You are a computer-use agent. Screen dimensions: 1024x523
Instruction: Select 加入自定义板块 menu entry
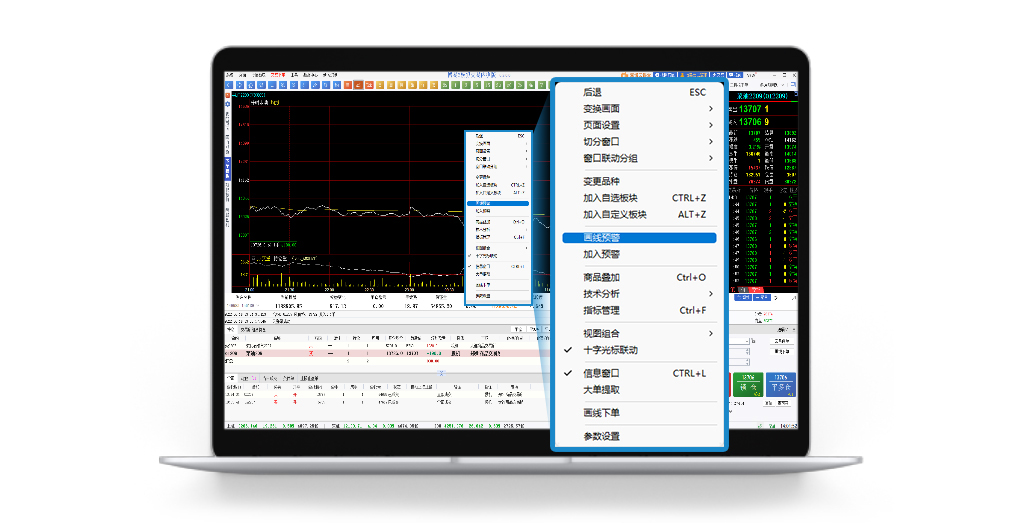639,214
